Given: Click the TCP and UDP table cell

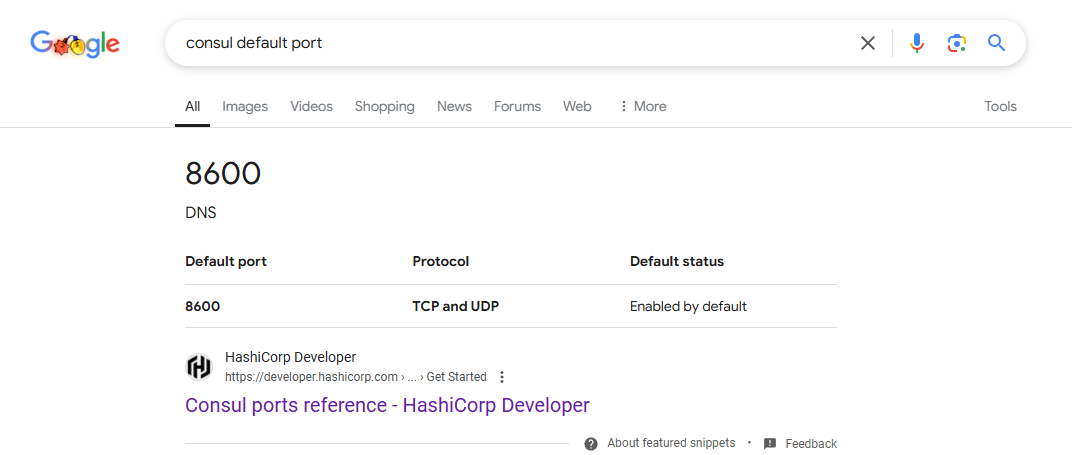Looking at the screenshot, I should [456, 307].
